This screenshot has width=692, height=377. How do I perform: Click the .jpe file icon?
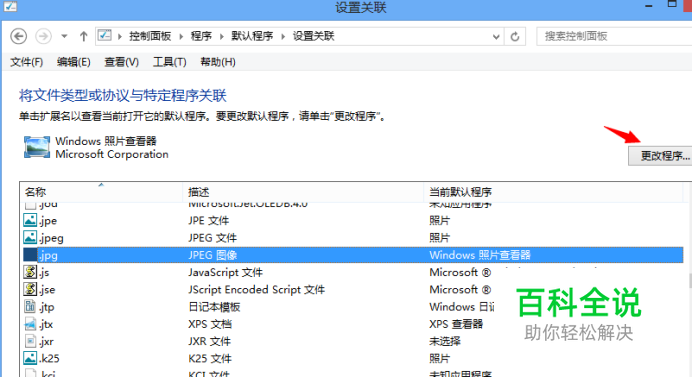tap(30, 220)
